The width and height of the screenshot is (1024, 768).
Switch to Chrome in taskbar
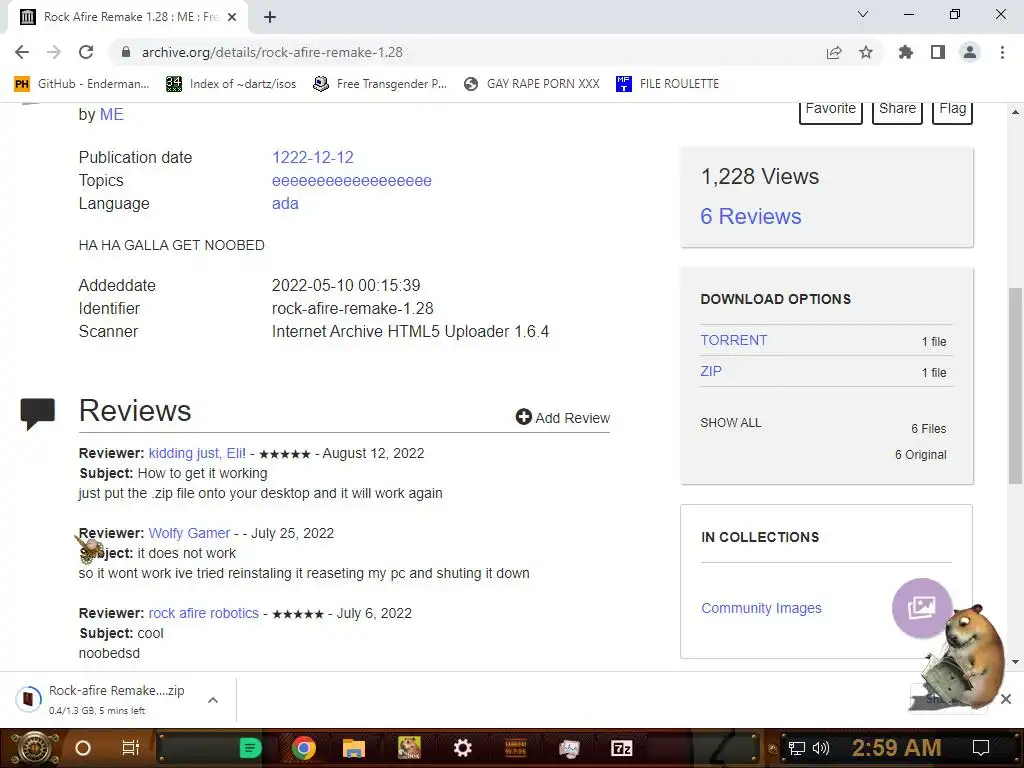tap(304, 748)
